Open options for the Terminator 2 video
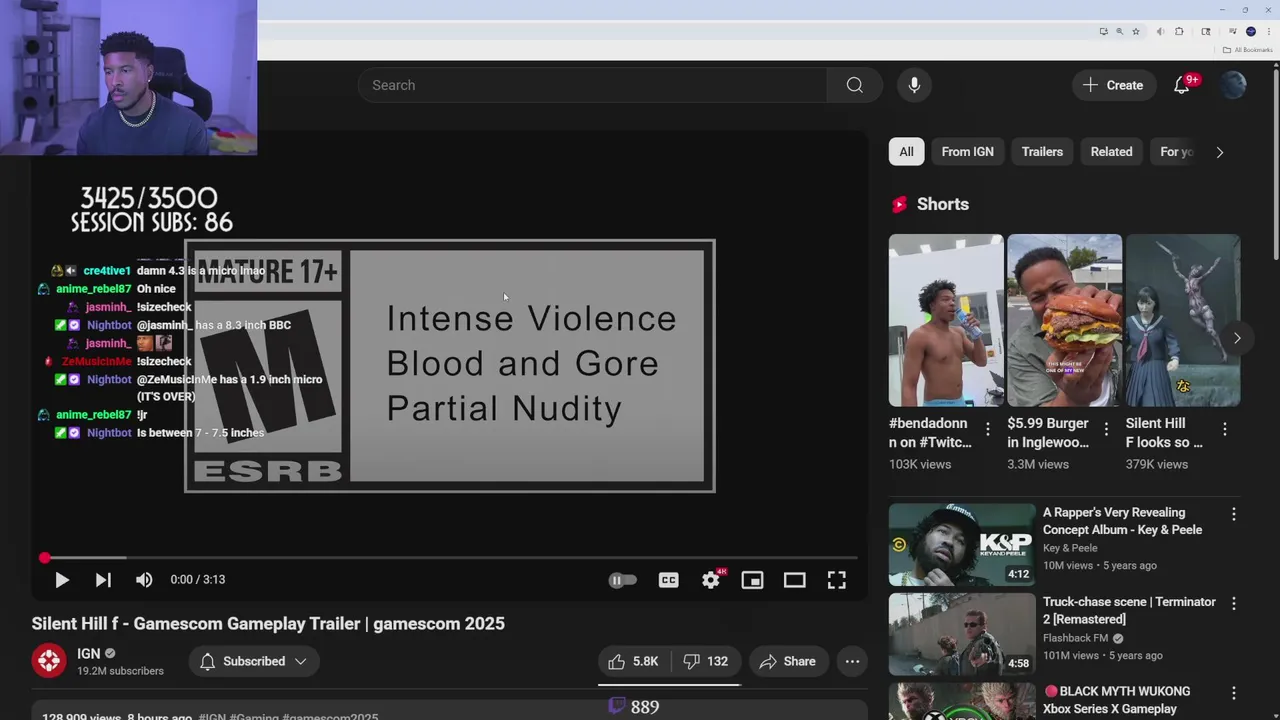This screenshot has height=720, width=1280. coord(1233,604)
